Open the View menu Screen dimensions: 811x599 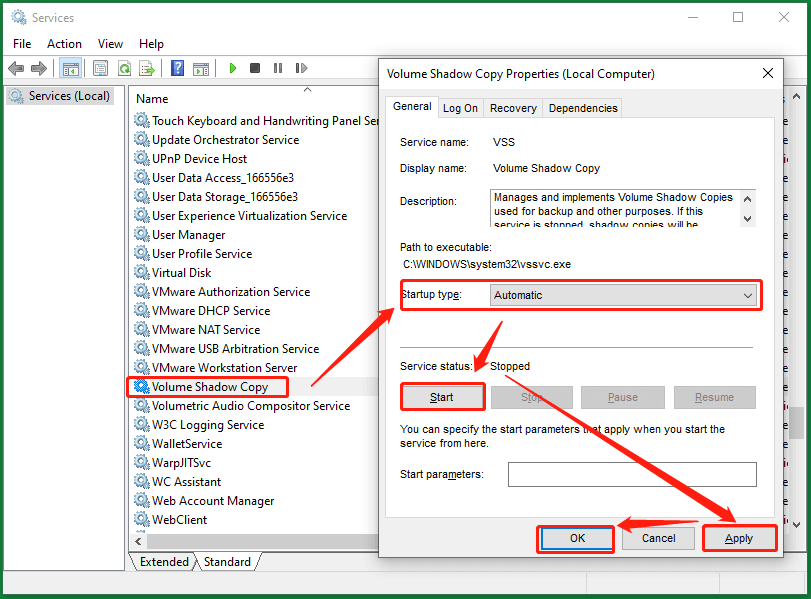point(110,44)
